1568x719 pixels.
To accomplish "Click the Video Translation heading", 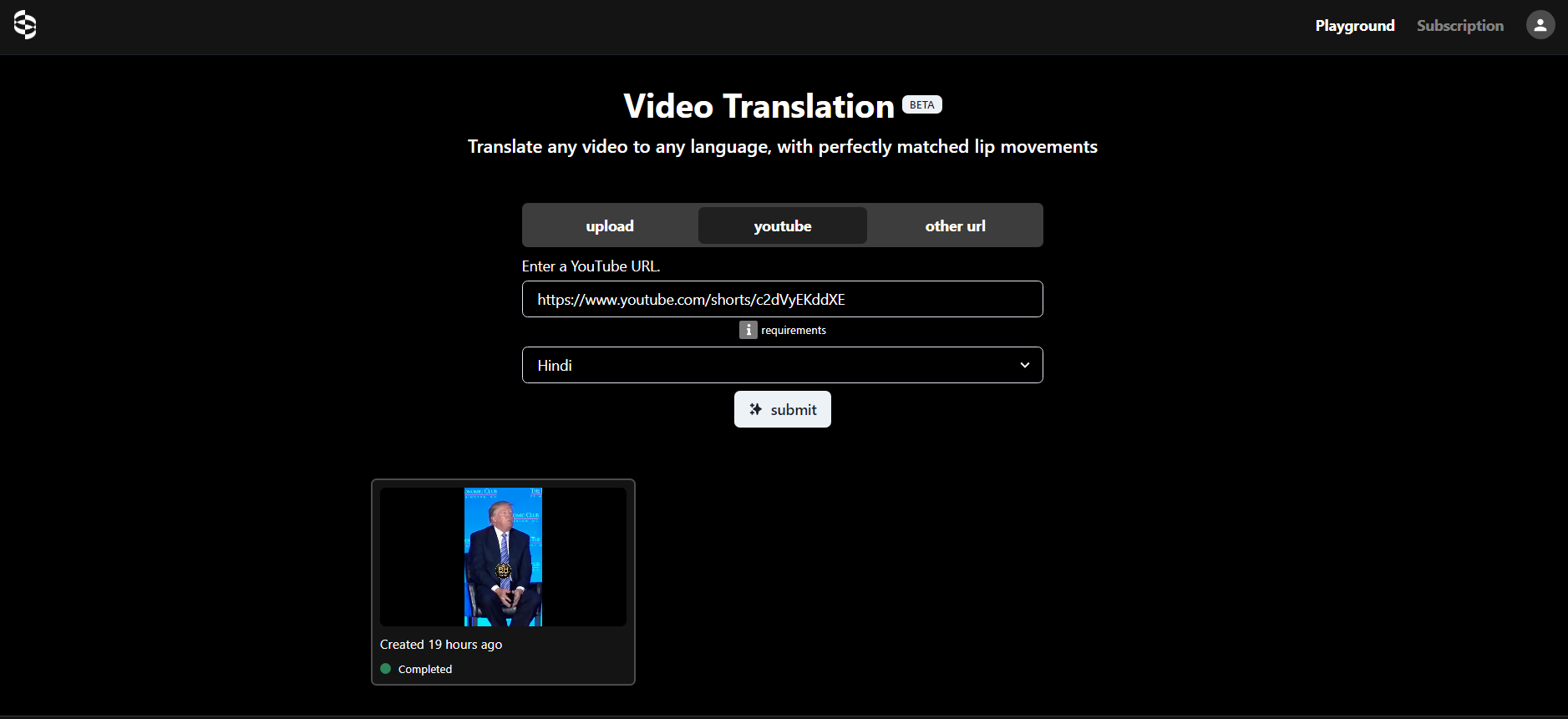I will click(x=759, y=107).
